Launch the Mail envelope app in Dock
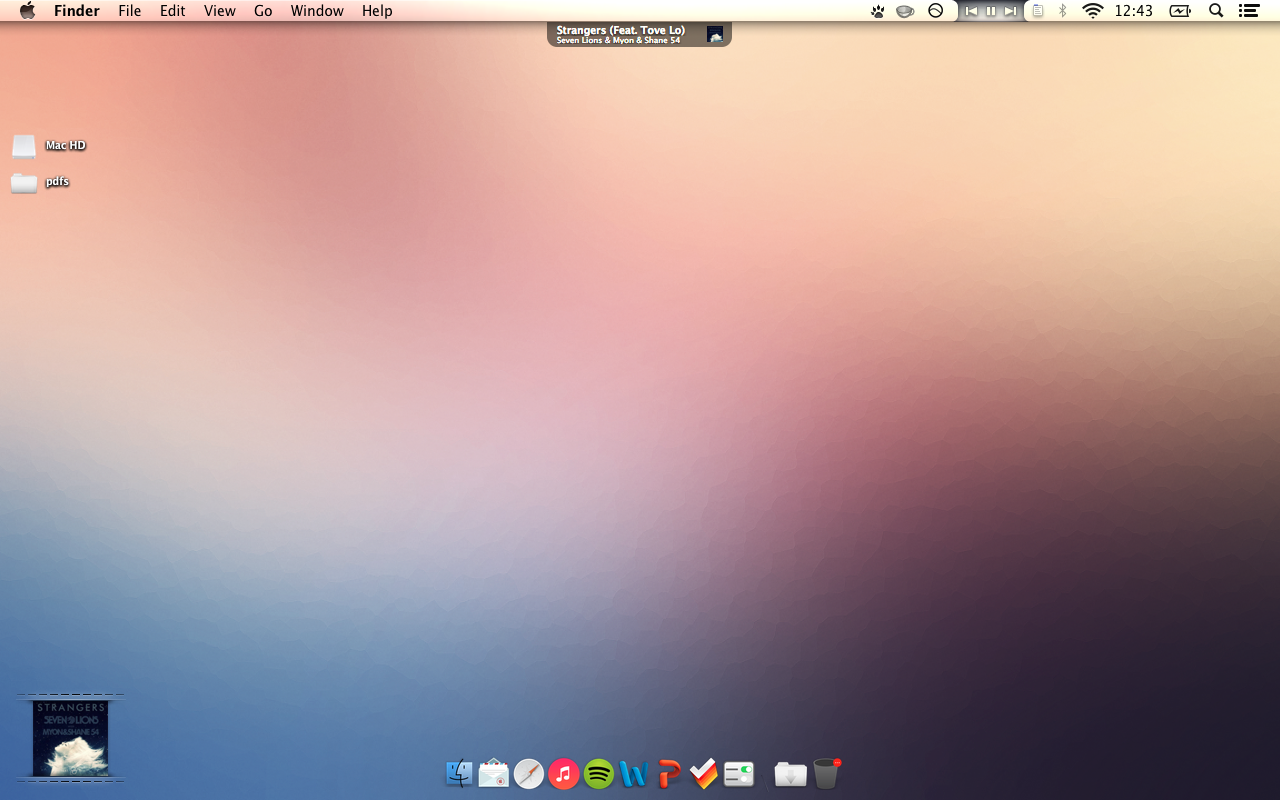This screenshot has width=1280, height=800. (x=494, y=773)
